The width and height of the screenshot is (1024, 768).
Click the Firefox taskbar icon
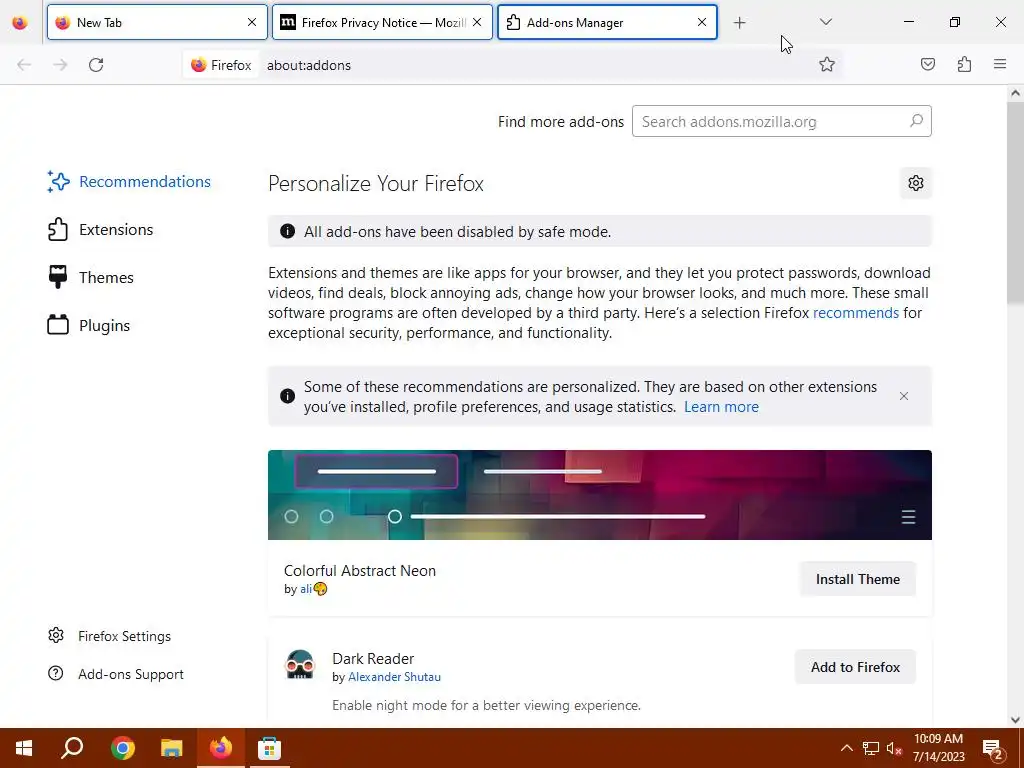click(221, 748)
